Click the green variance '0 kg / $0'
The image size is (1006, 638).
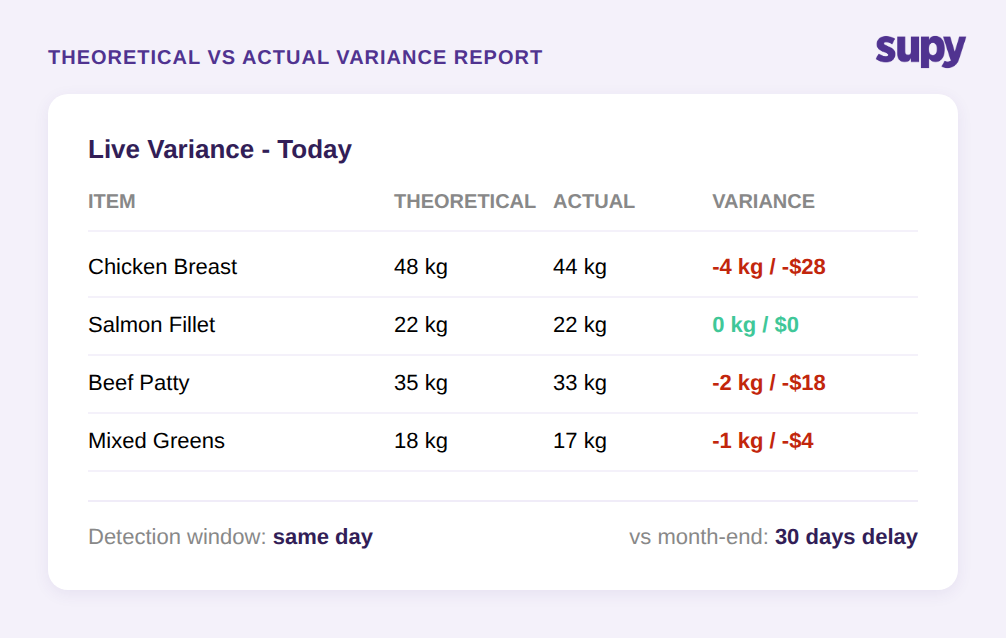pos(755,325)
